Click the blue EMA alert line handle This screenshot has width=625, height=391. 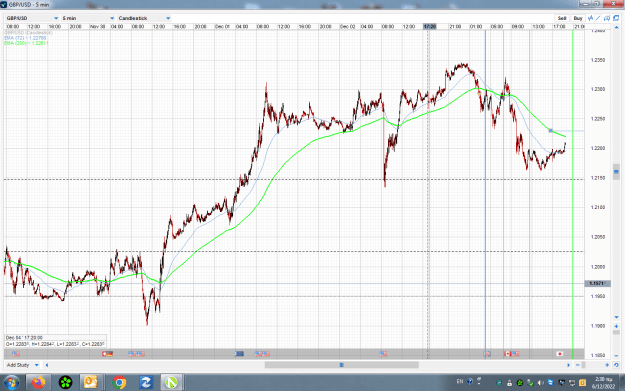(550, 130)
